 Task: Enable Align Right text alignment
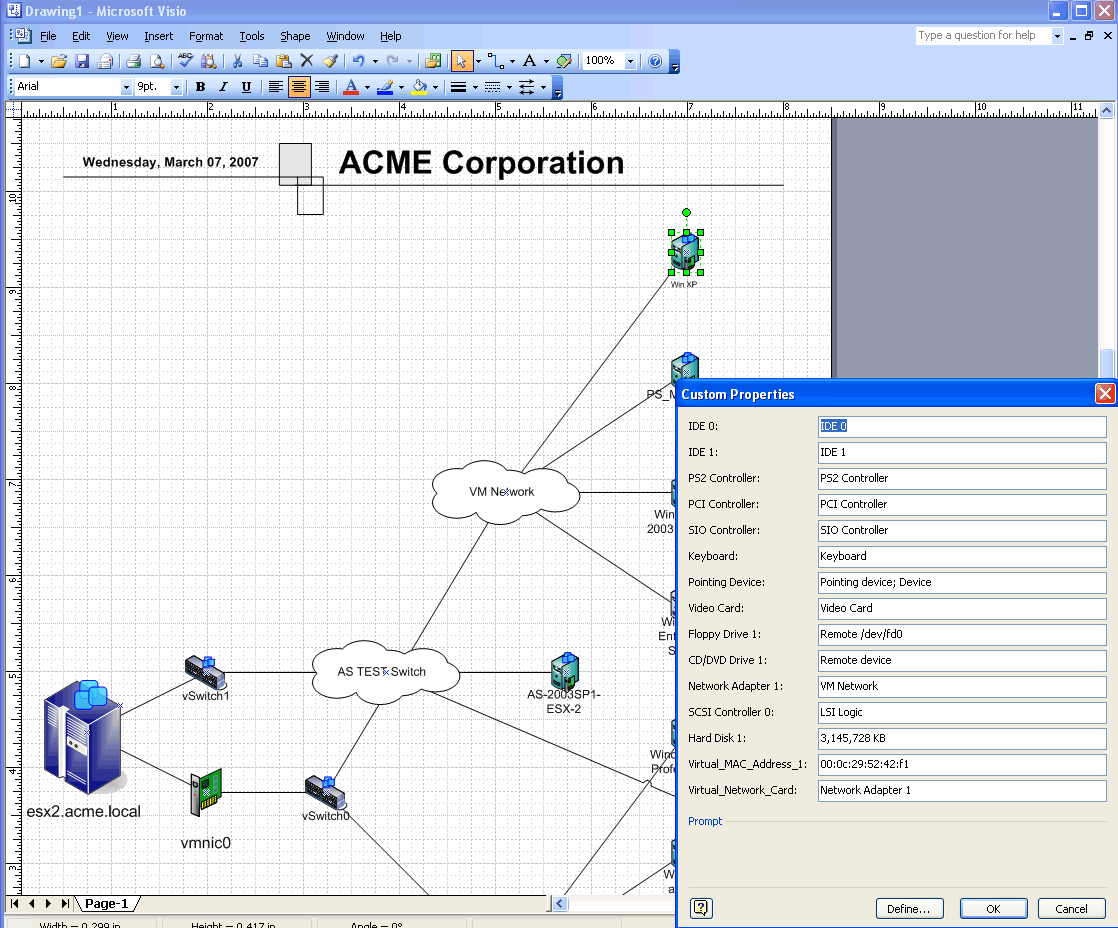click(322, 87)
